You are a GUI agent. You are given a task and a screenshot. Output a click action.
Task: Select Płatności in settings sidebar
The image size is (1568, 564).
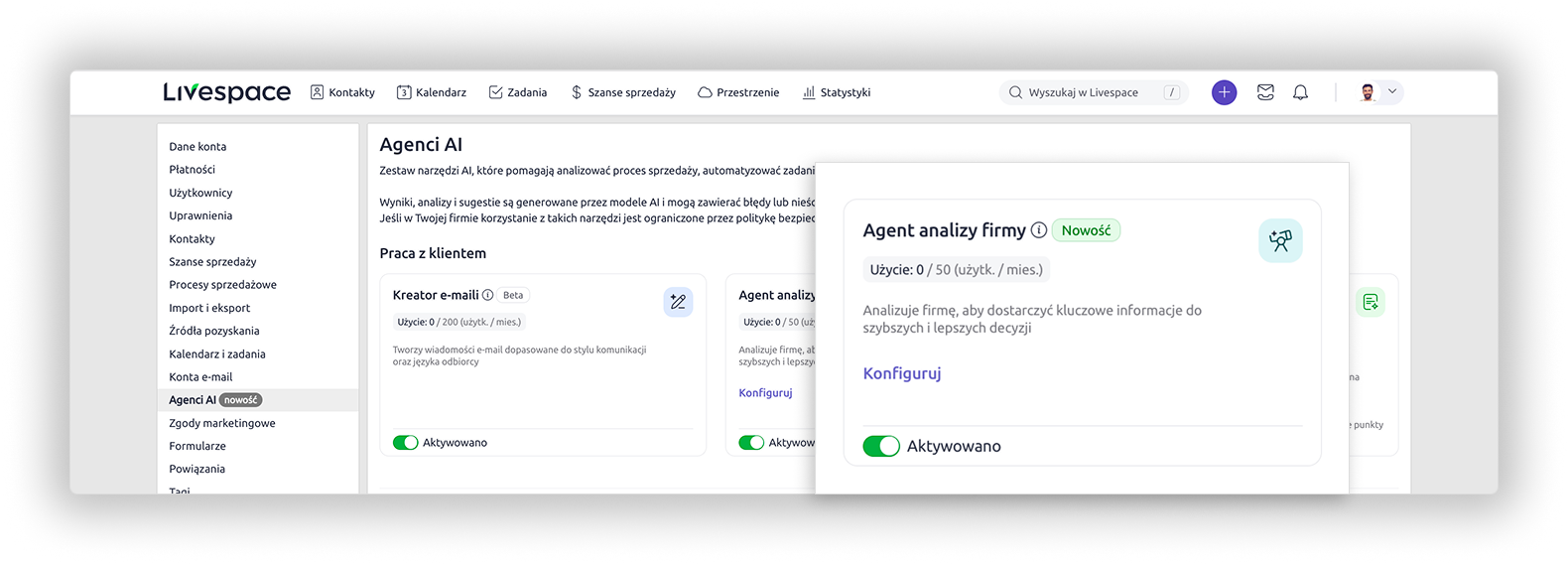pyautogui.click(x=193, y=170)
